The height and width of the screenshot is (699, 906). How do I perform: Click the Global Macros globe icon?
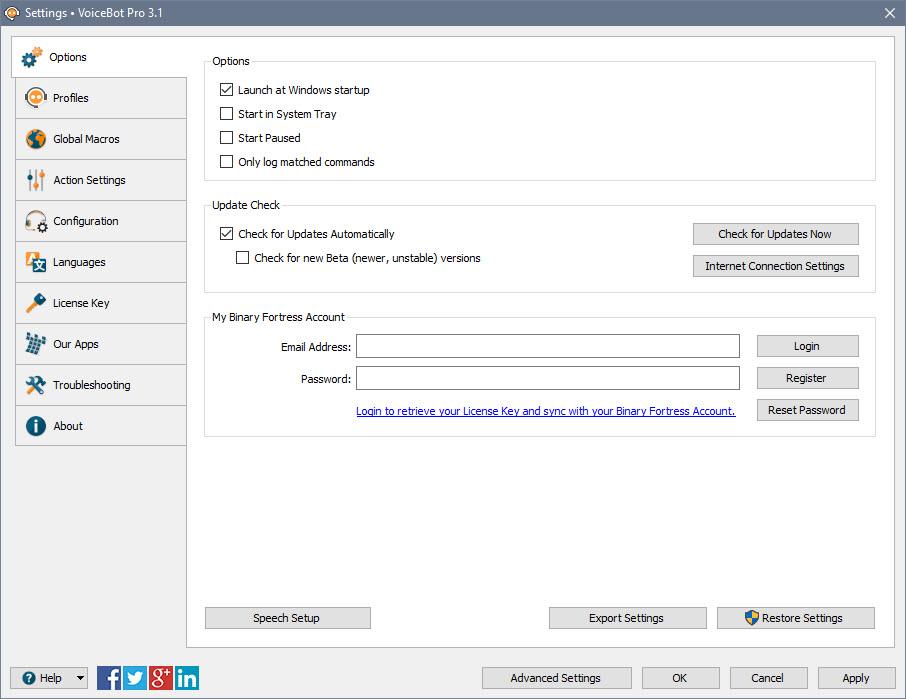tap(36, 139)
